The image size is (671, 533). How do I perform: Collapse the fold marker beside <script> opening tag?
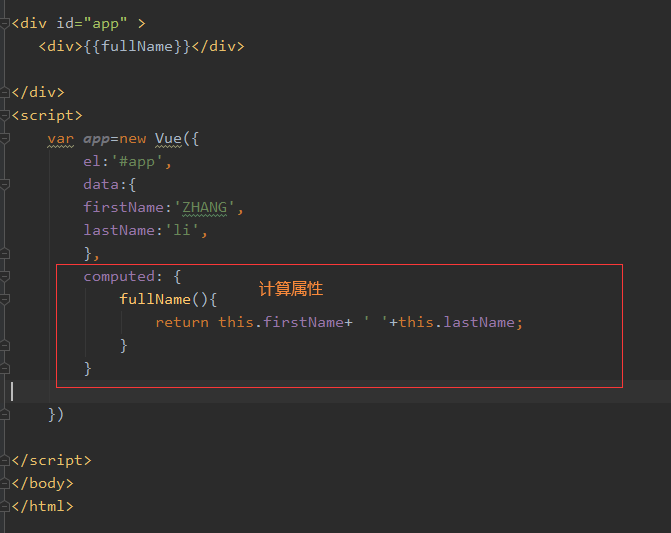click(5, 115)
